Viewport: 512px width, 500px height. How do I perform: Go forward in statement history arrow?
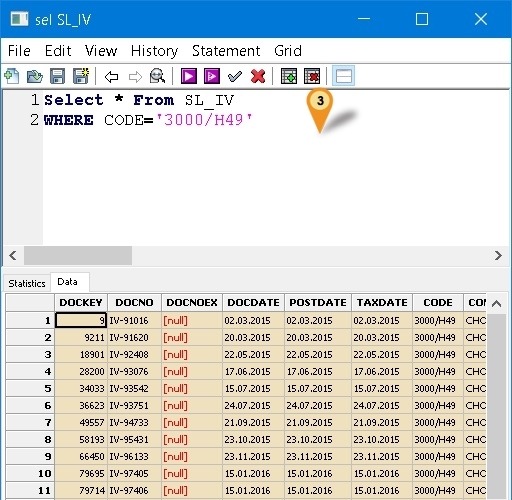[x=135, y=77]
